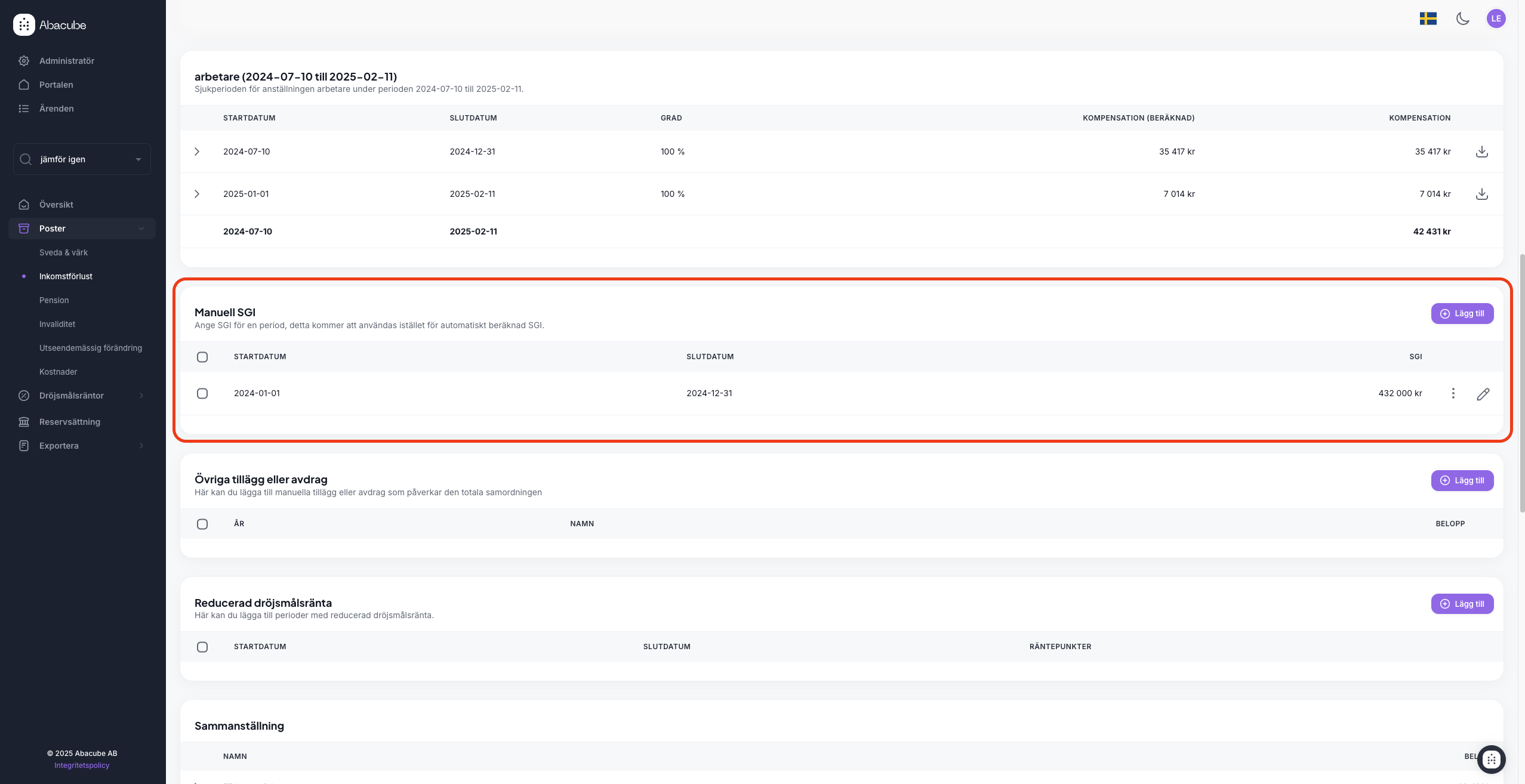Expand the Dröjsmålsräntor sidebar section

(72, 396)
